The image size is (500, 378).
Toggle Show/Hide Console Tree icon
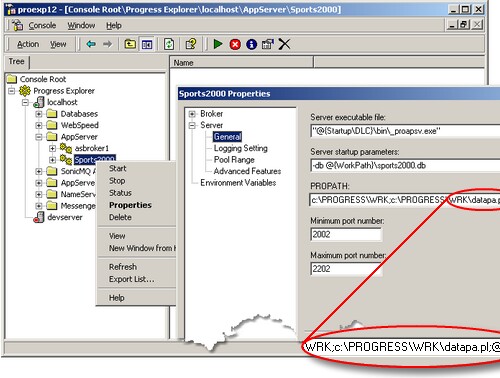point(147,44)
